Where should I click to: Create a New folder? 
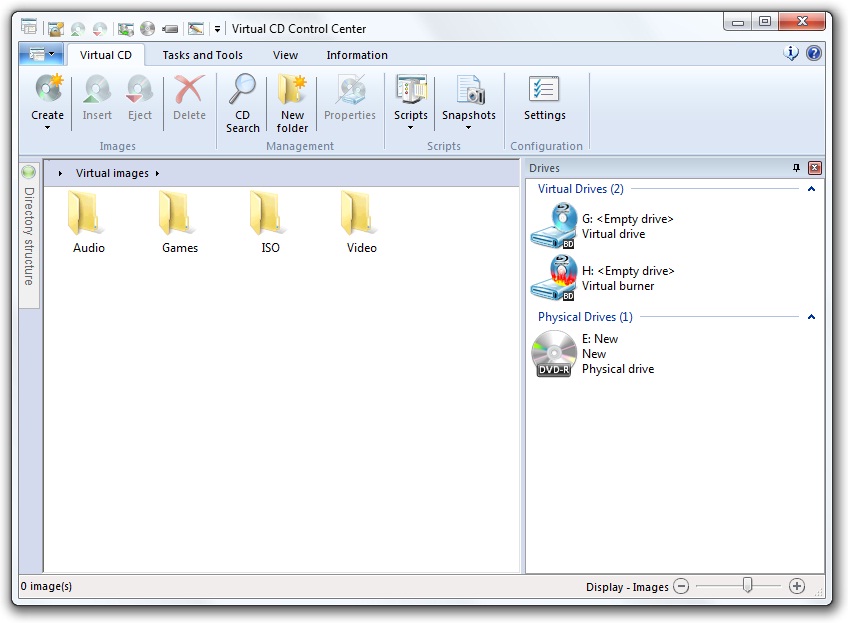(292, 103)
